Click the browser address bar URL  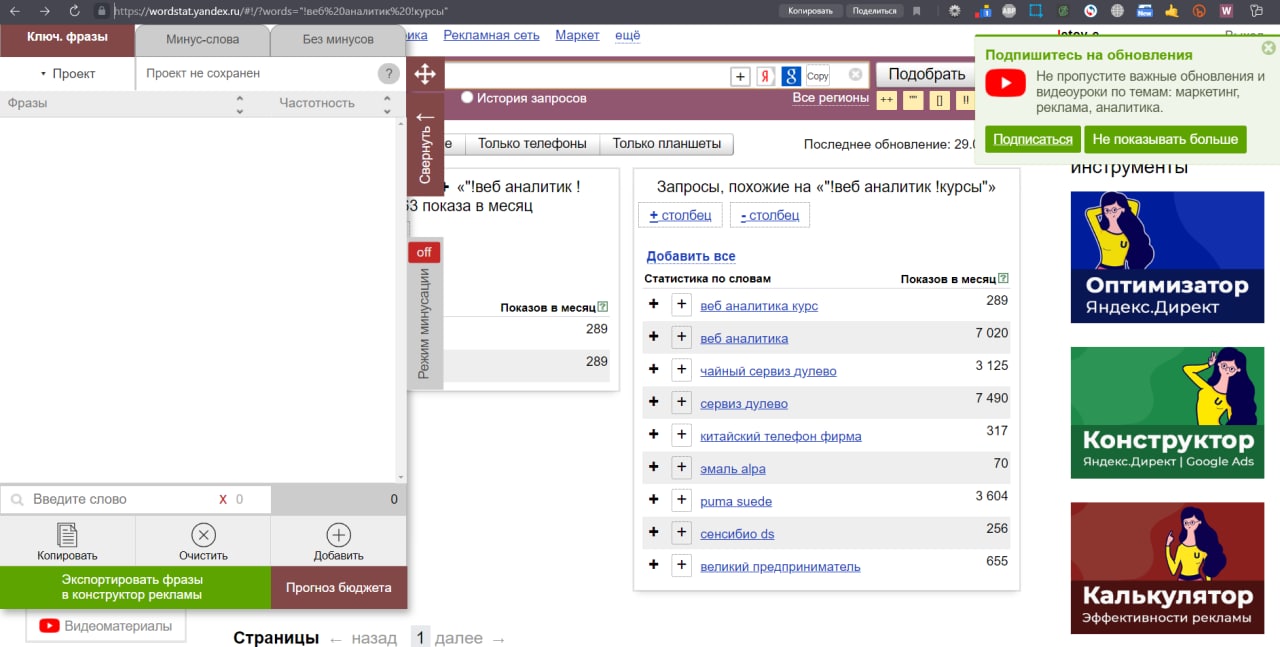point(280,11)
